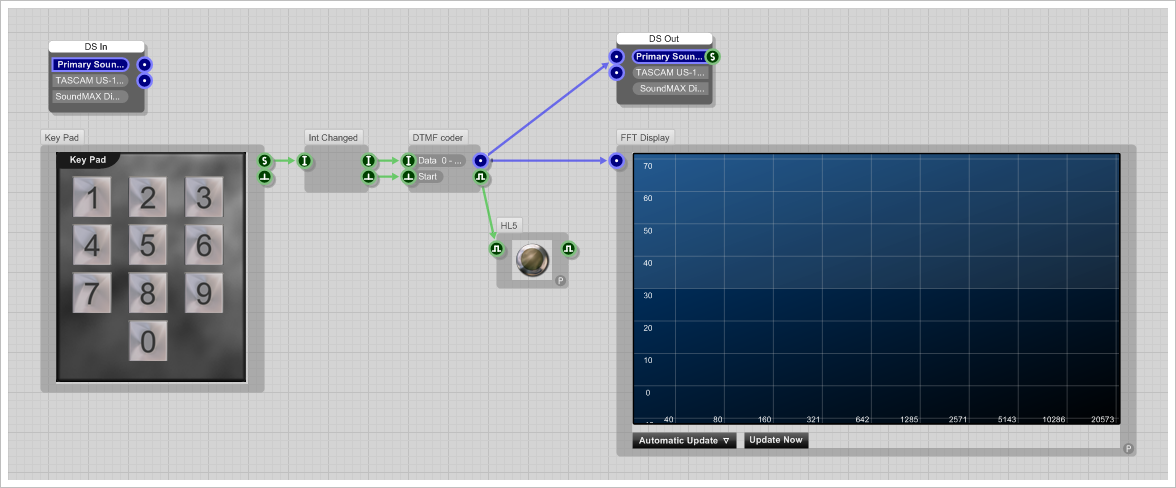Click the Update Now button
This screenshot has width=1176, height=488.
pyautogui.click(x=776, y=440)
